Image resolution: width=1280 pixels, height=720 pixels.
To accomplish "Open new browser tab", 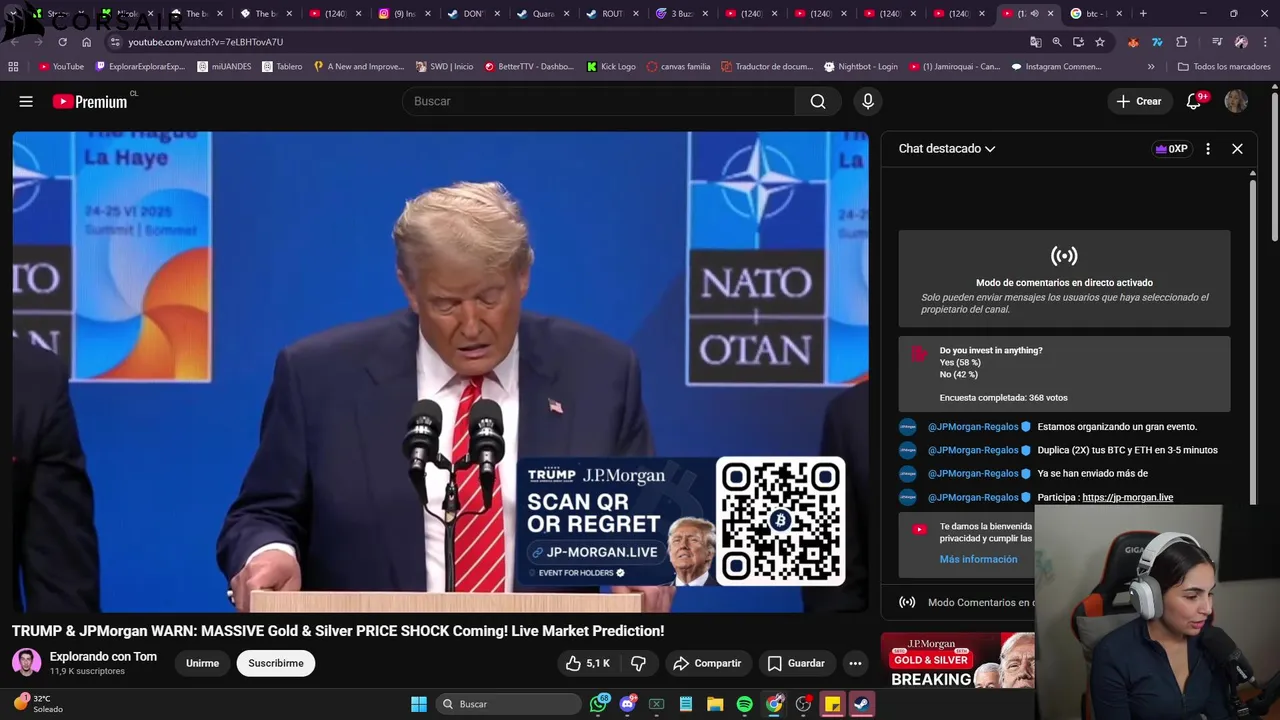I will [x=1143, y=14].
